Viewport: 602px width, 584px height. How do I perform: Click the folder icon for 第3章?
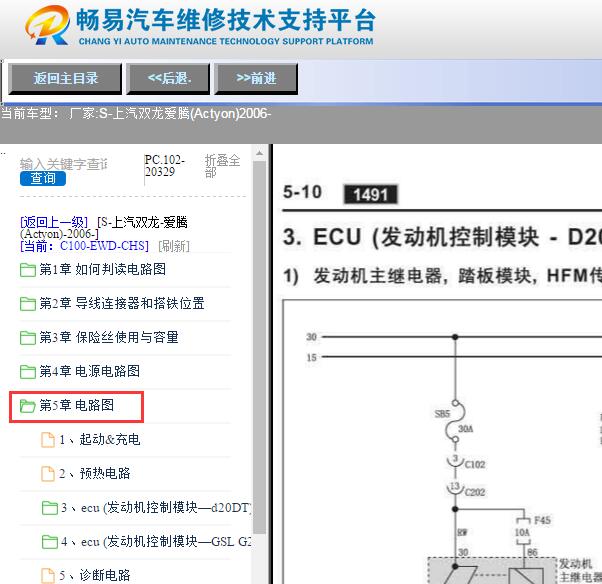tap(28, 338)
